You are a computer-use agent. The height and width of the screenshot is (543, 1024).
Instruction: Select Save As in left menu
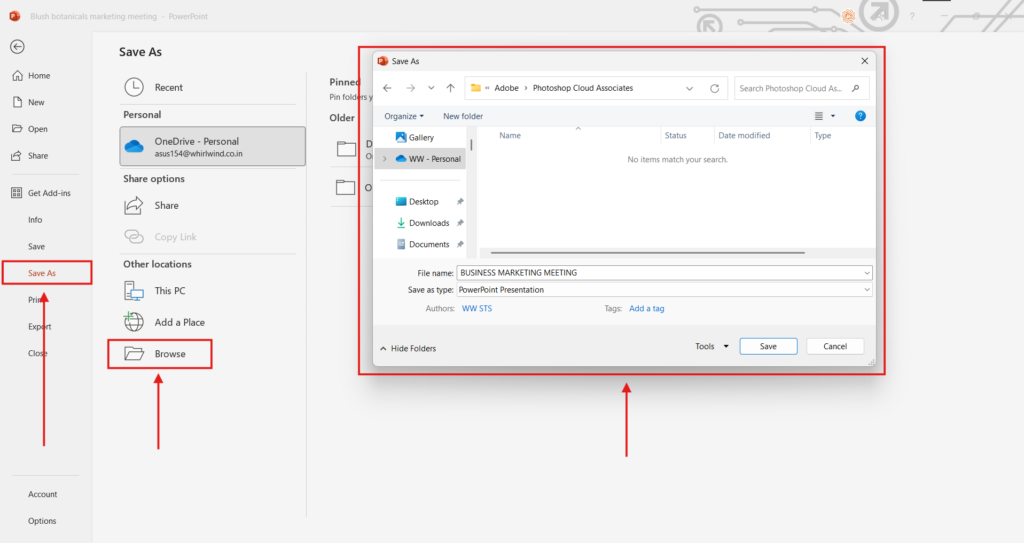42,273
